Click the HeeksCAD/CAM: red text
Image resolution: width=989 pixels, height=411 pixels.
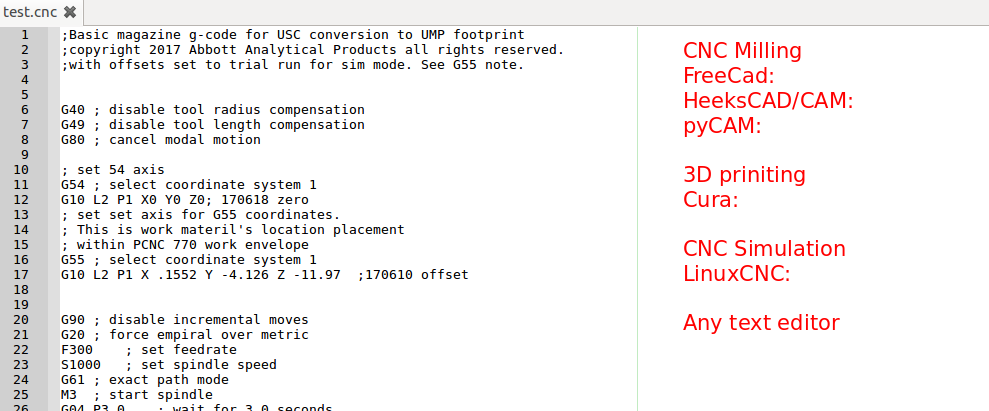pyautogui.click(x=768, y=101)
